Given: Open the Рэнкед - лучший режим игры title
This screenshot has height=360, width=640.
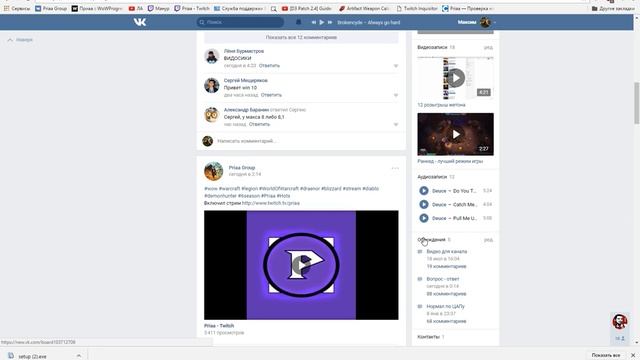Looking at the screenshot, I should pyautogui.click(x=450, y=161).
